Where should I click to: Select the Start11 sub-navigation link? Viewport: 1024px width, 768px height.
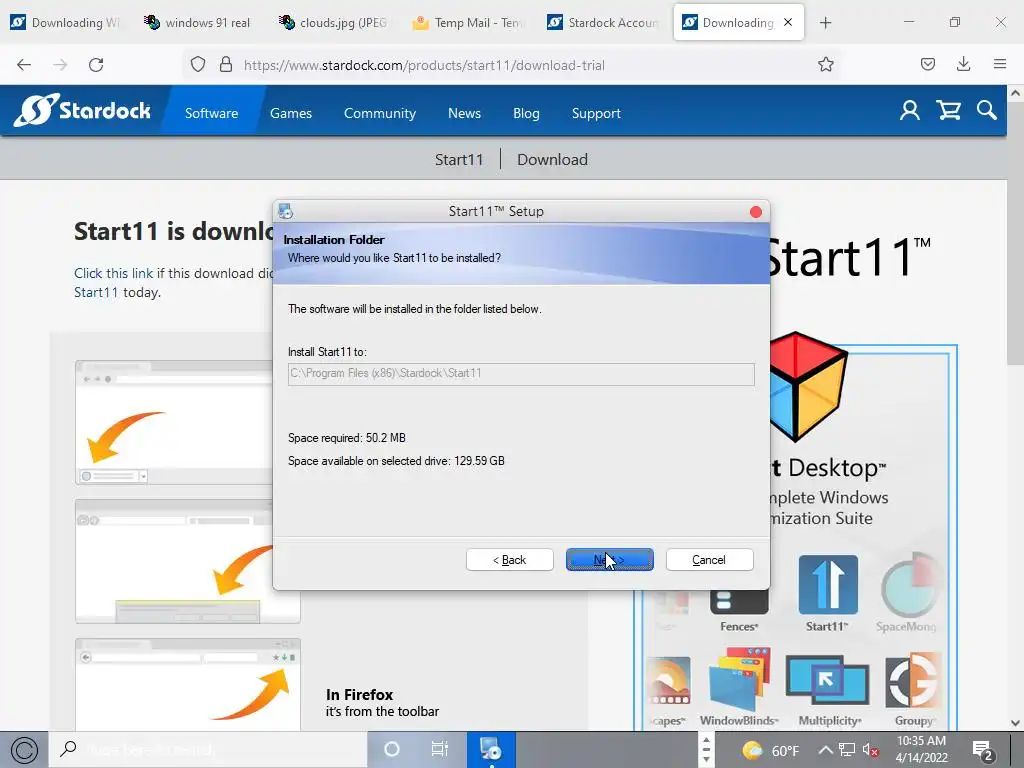(459, 159)
